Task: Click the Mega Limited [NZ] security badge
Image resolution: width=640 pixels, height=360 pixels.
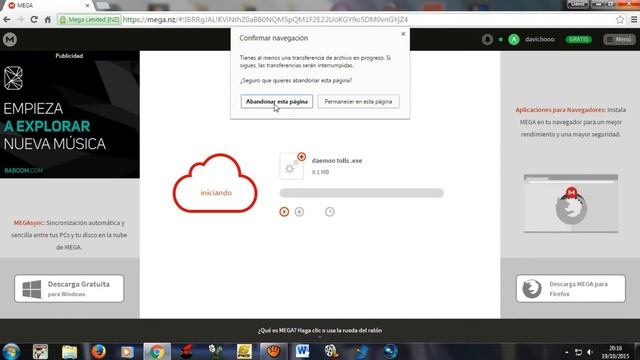Action: [90, 20]
